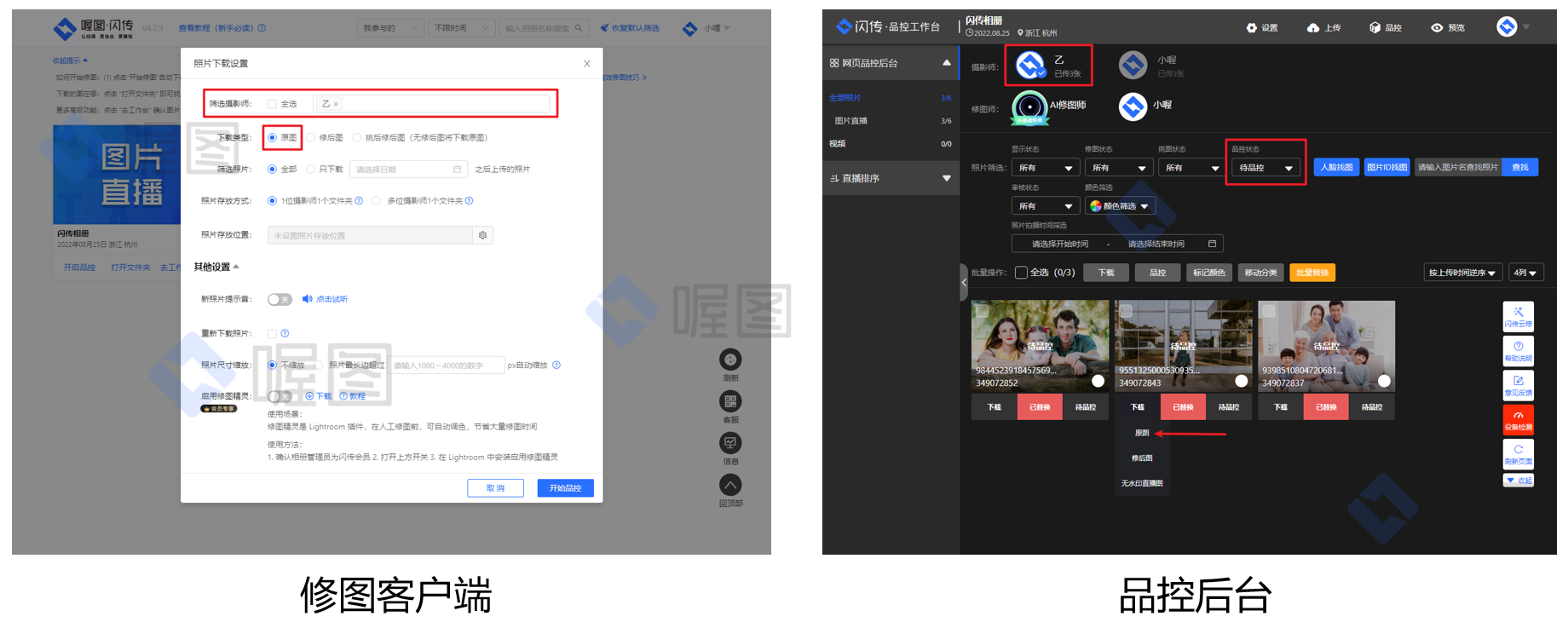Click the 图片ID找图 button
The image size is (1568, 622).
tap(1387, 167)
